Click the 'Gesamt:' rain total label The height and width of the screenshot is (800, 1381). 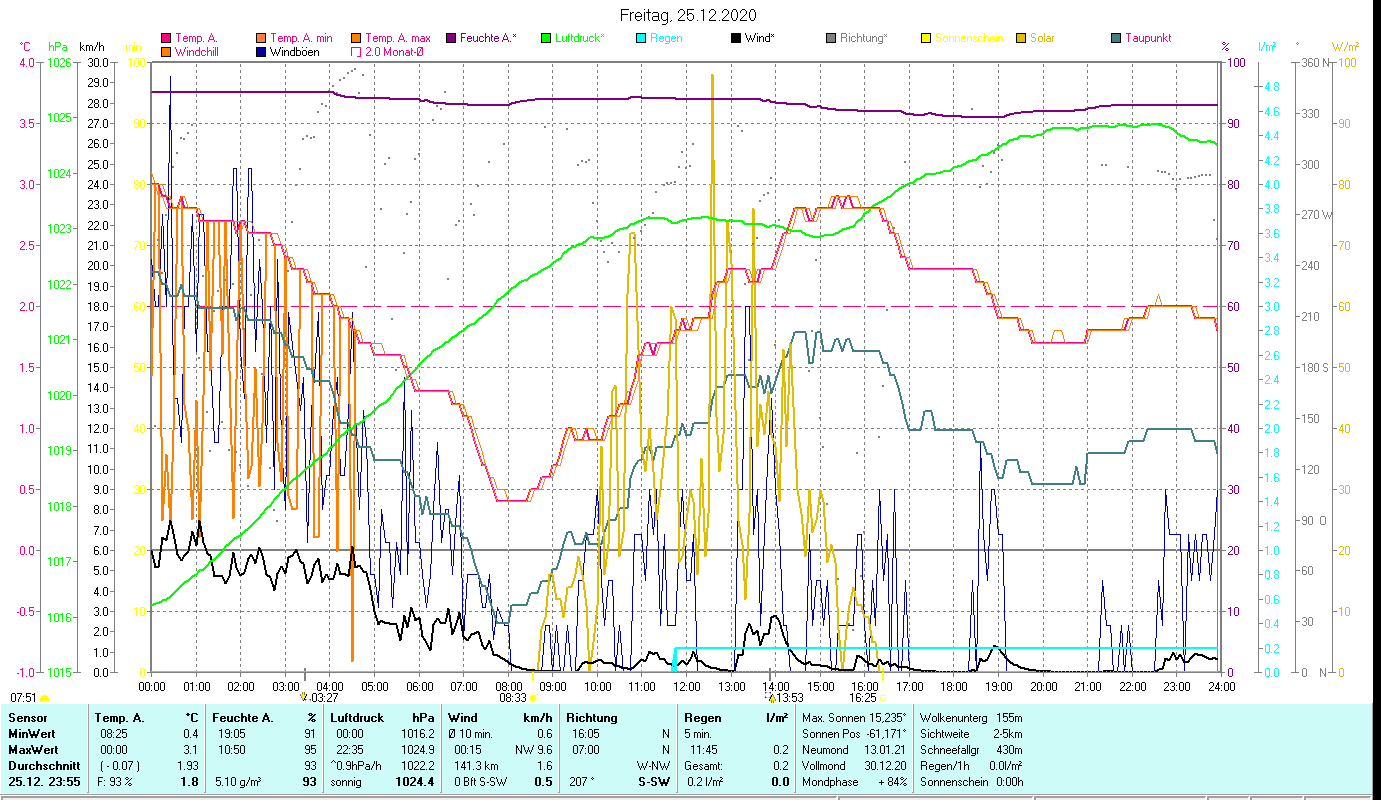[702, 766]
